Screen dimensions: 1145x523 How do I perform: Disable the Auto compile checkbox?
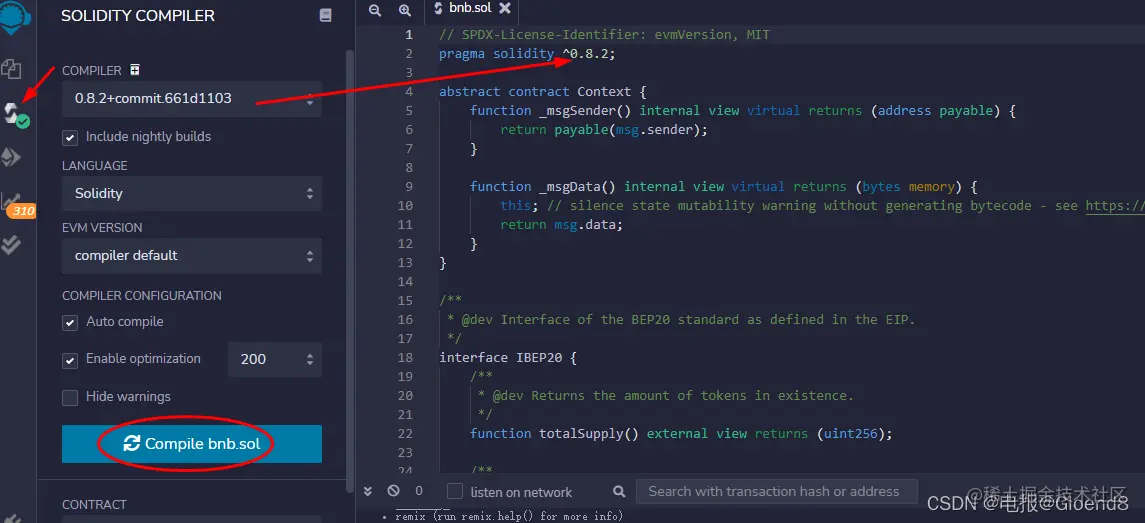pyautogui.click(x=70, y=322)
